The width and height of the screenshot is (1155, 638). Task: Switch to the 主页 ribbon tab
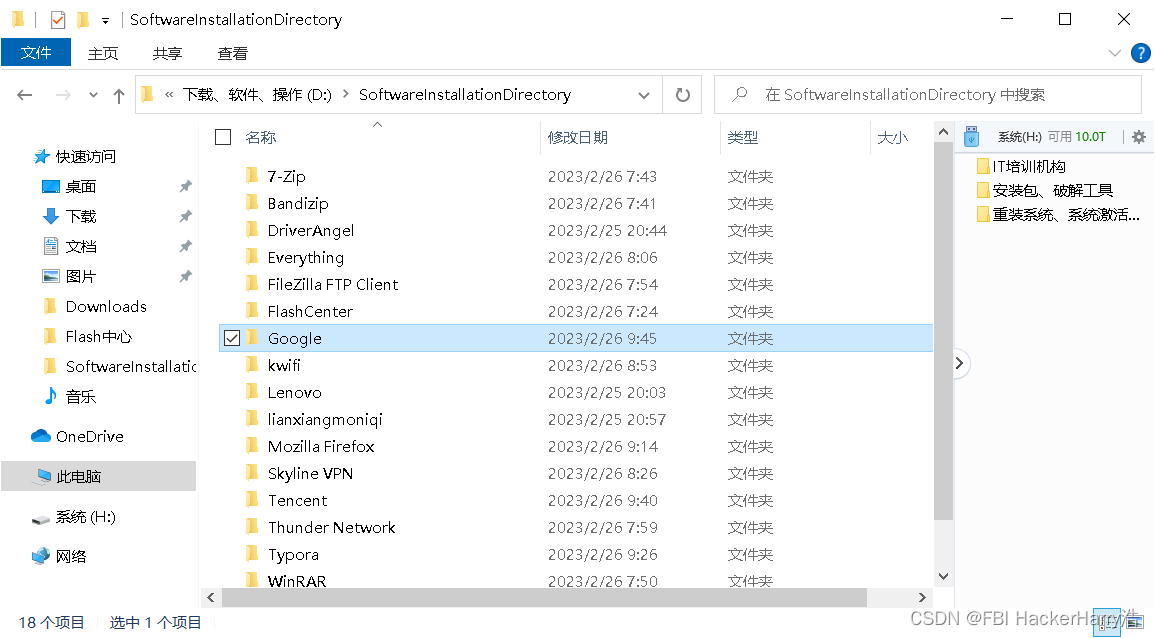[103, 54]
